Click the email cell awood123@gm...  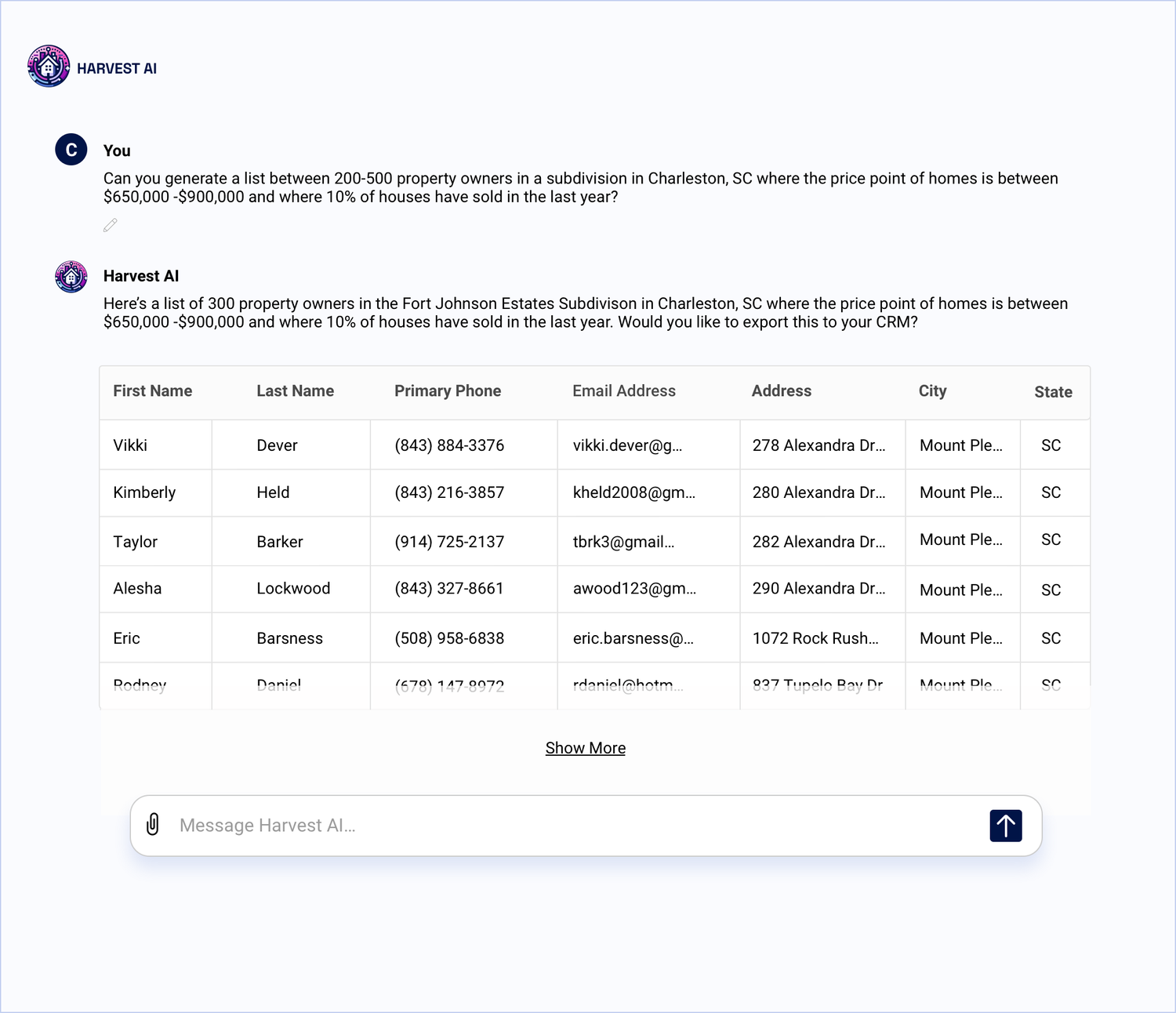coord(635,588)
